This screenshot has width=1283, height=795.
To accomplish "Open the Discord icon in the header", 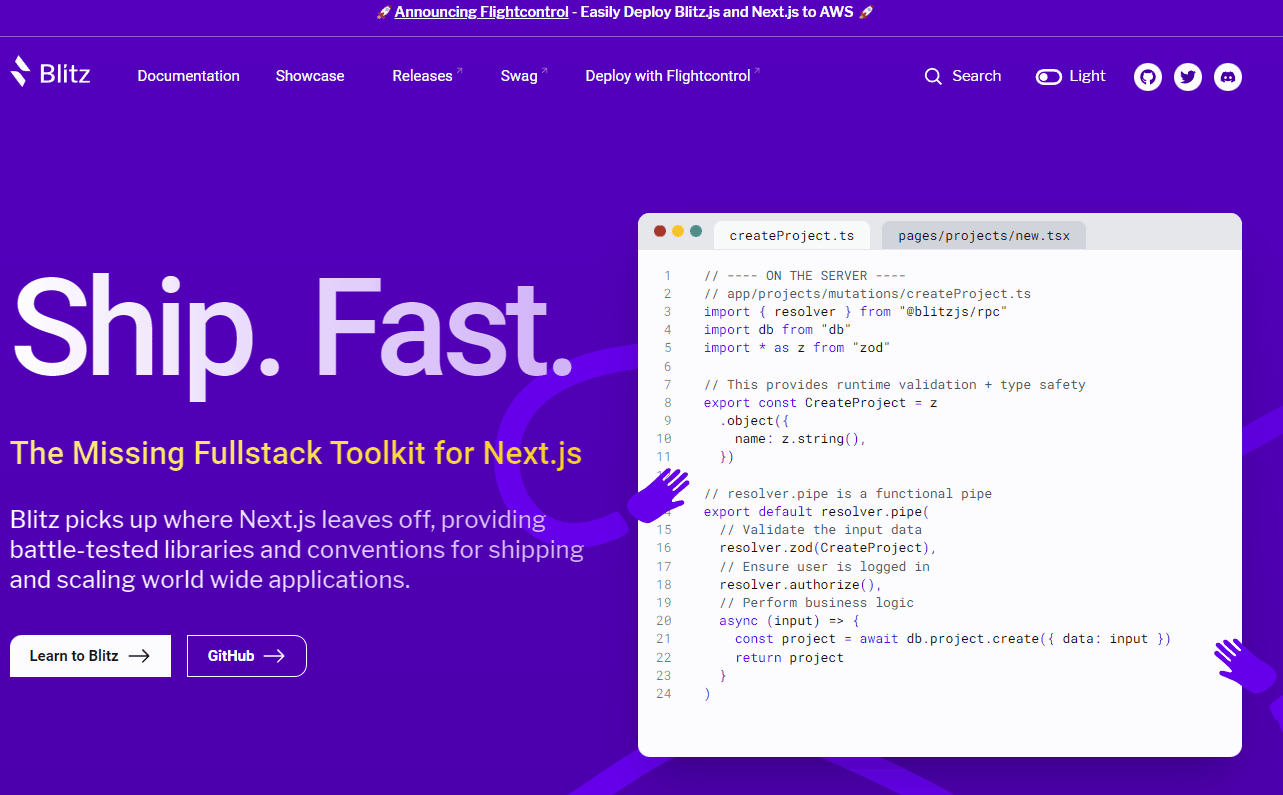I will (1227, 77).
